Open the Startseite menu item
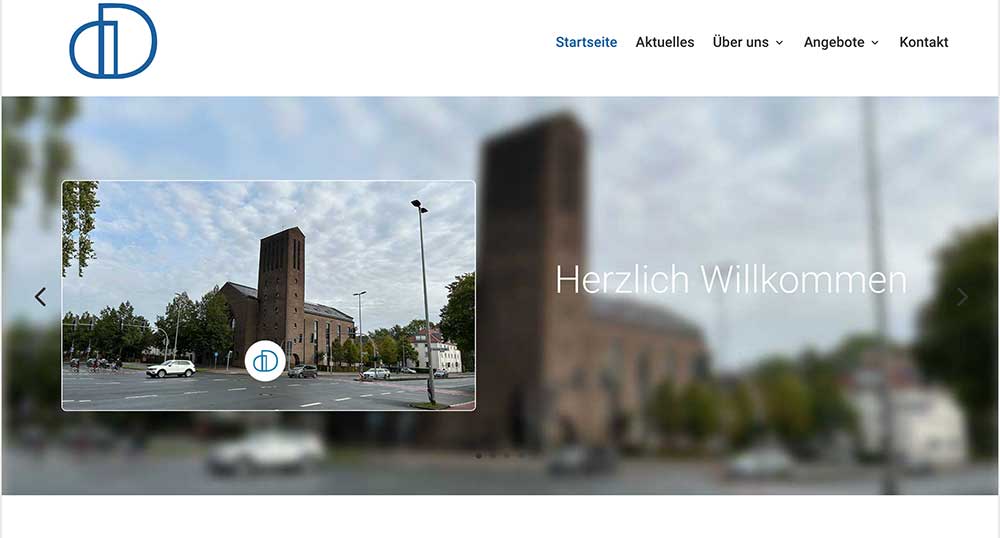 586,42
